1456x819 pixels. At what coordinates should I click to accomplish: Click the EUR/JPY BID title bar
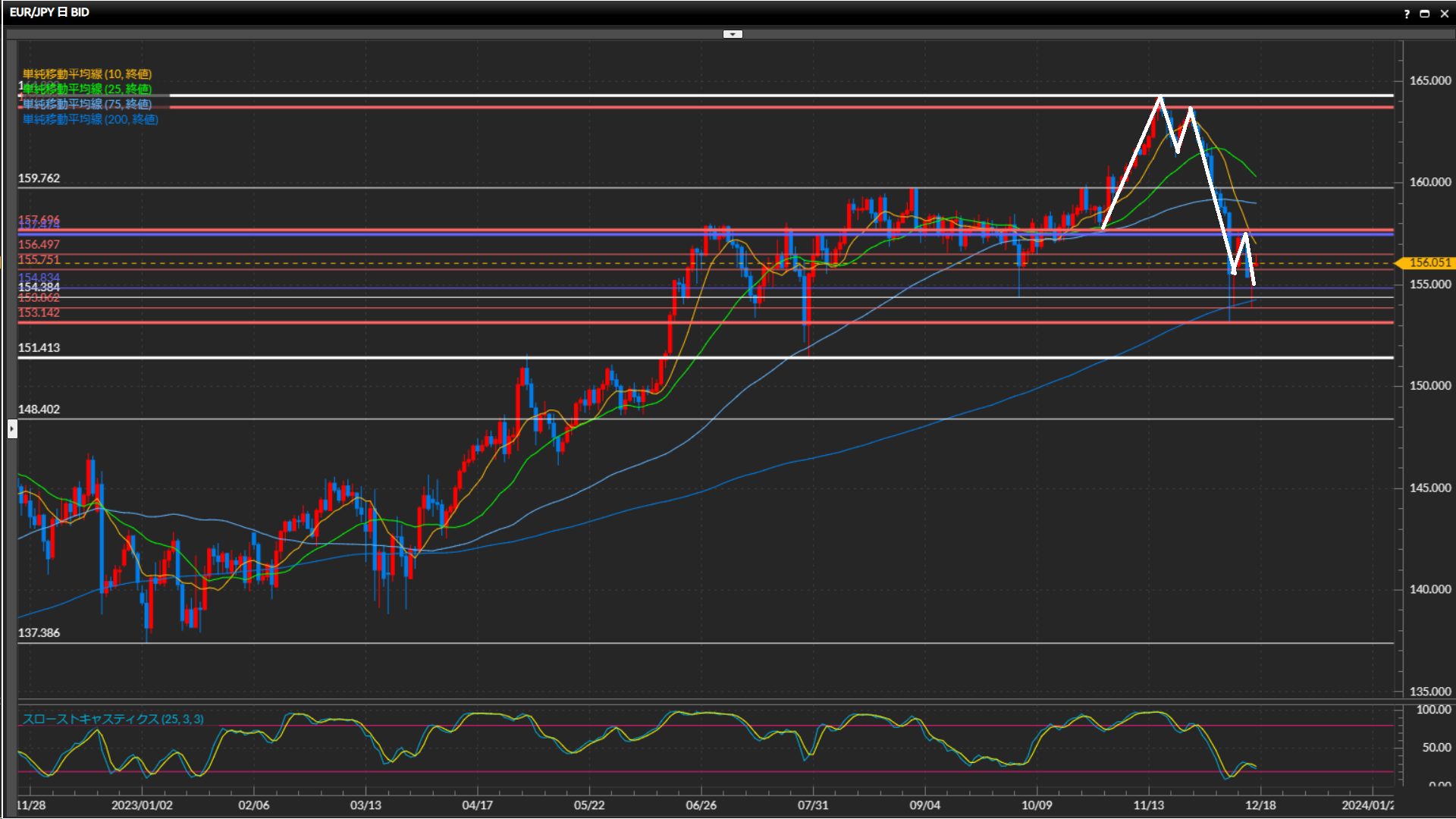click(x=50, y=12)
